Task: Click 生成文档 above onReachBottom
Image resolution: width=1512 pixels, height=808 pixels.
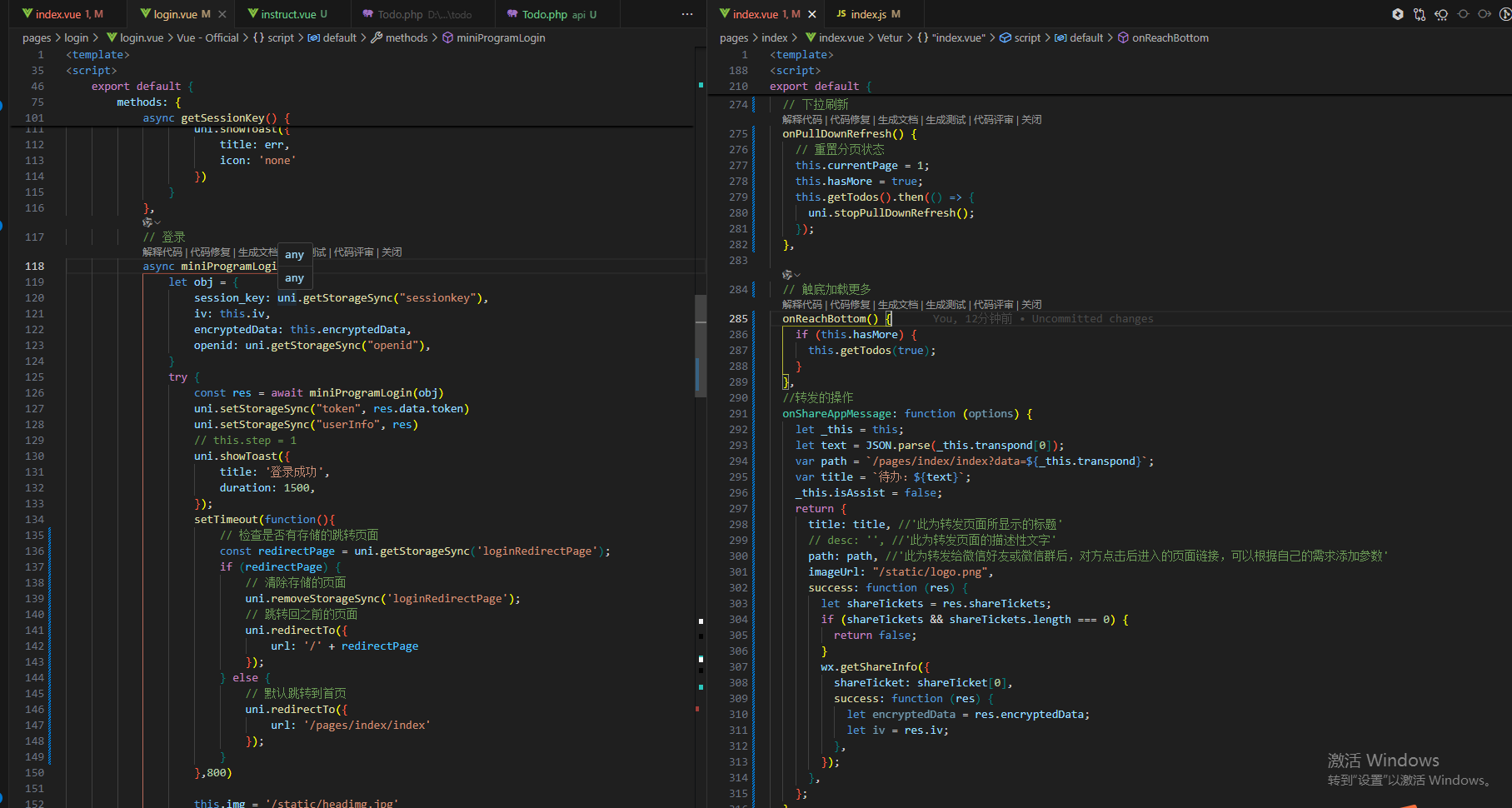Action: coord(898,305)
